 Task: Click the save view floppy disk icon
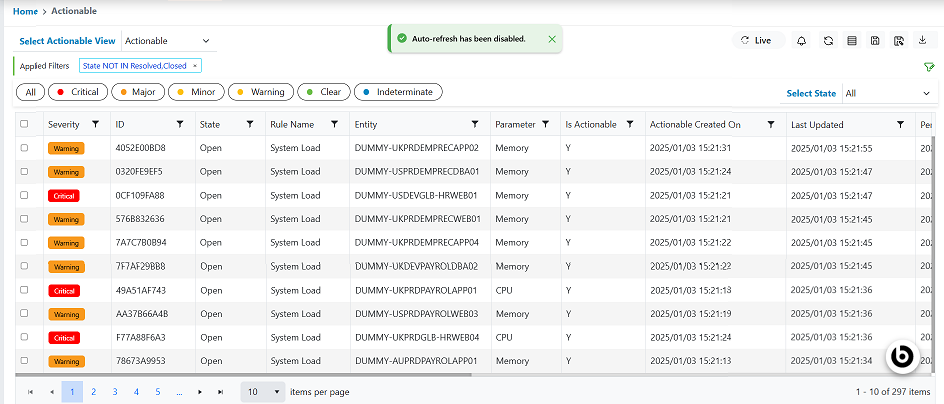(x=875, y=41)
